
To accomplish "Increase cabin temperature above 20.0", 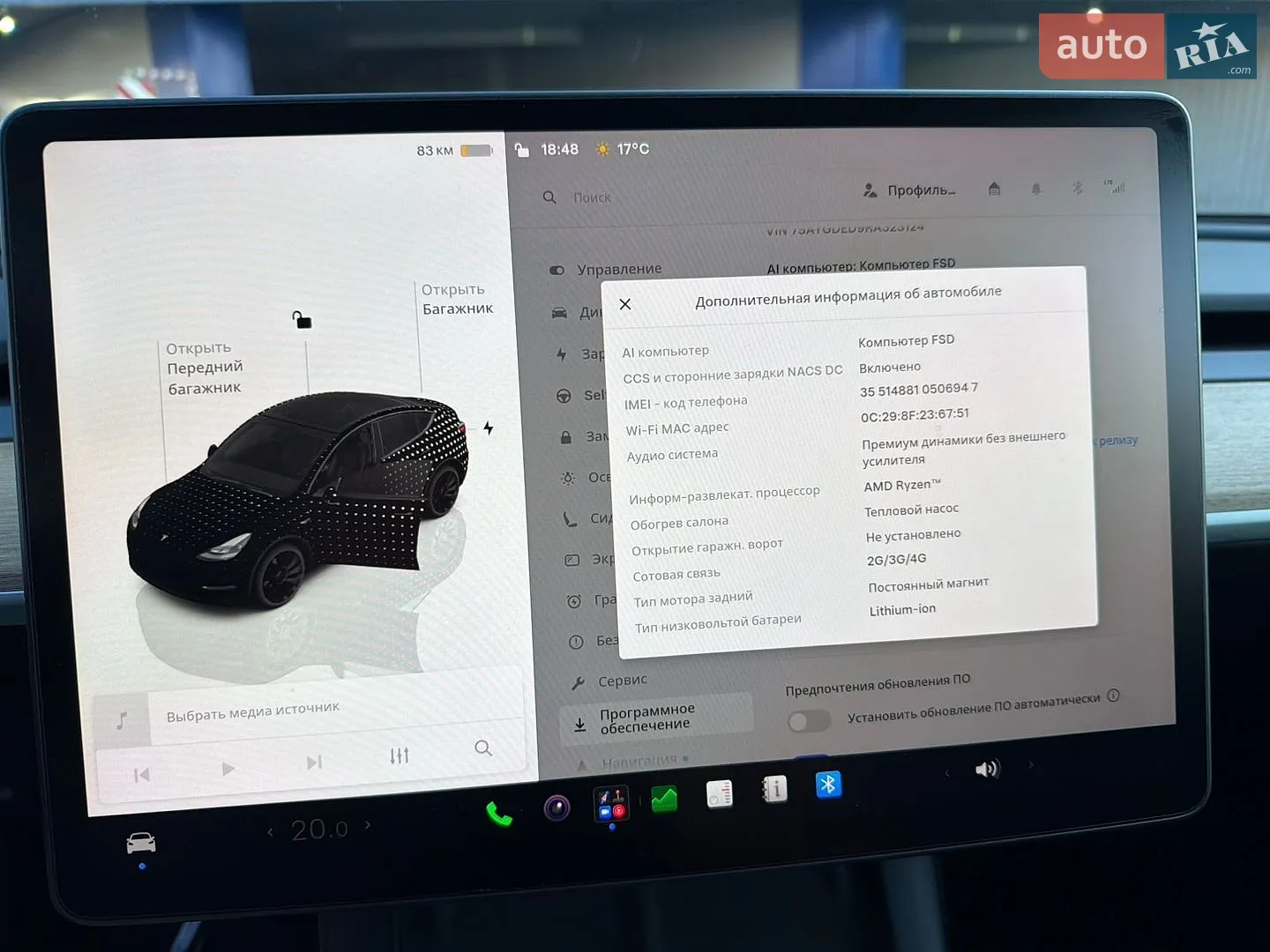I will (368, 826).
